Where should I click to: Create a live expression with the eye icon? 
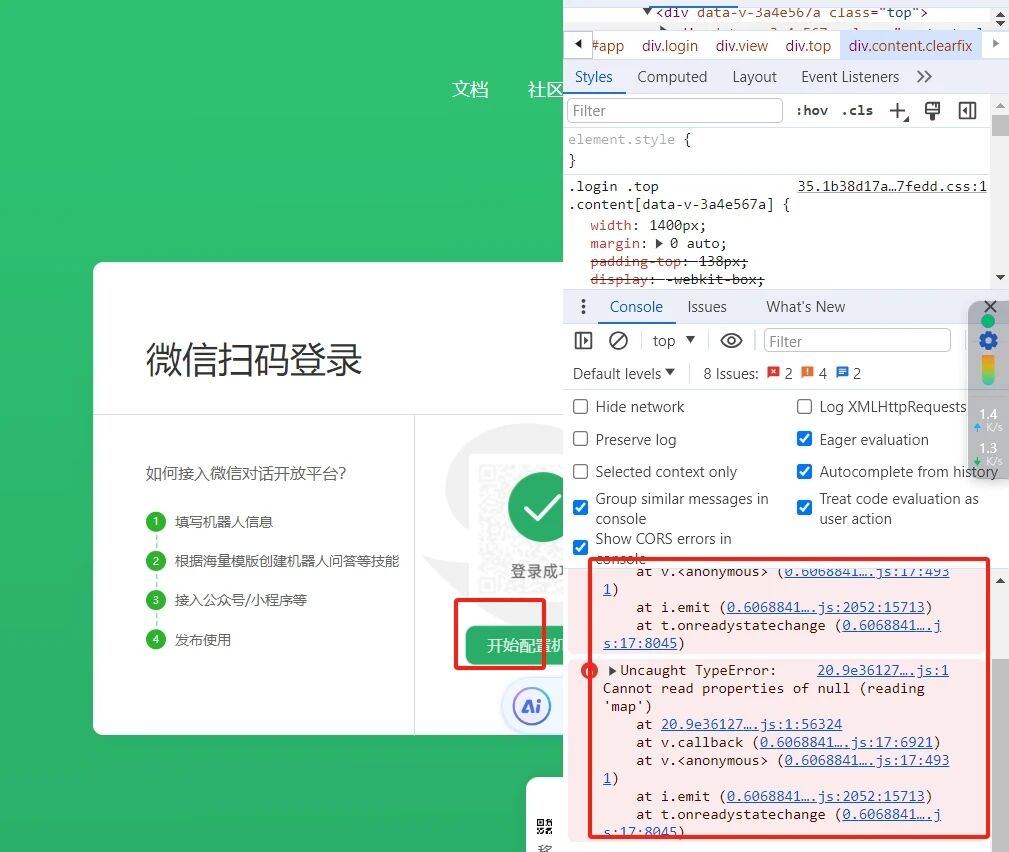click(x=731, y=340)
